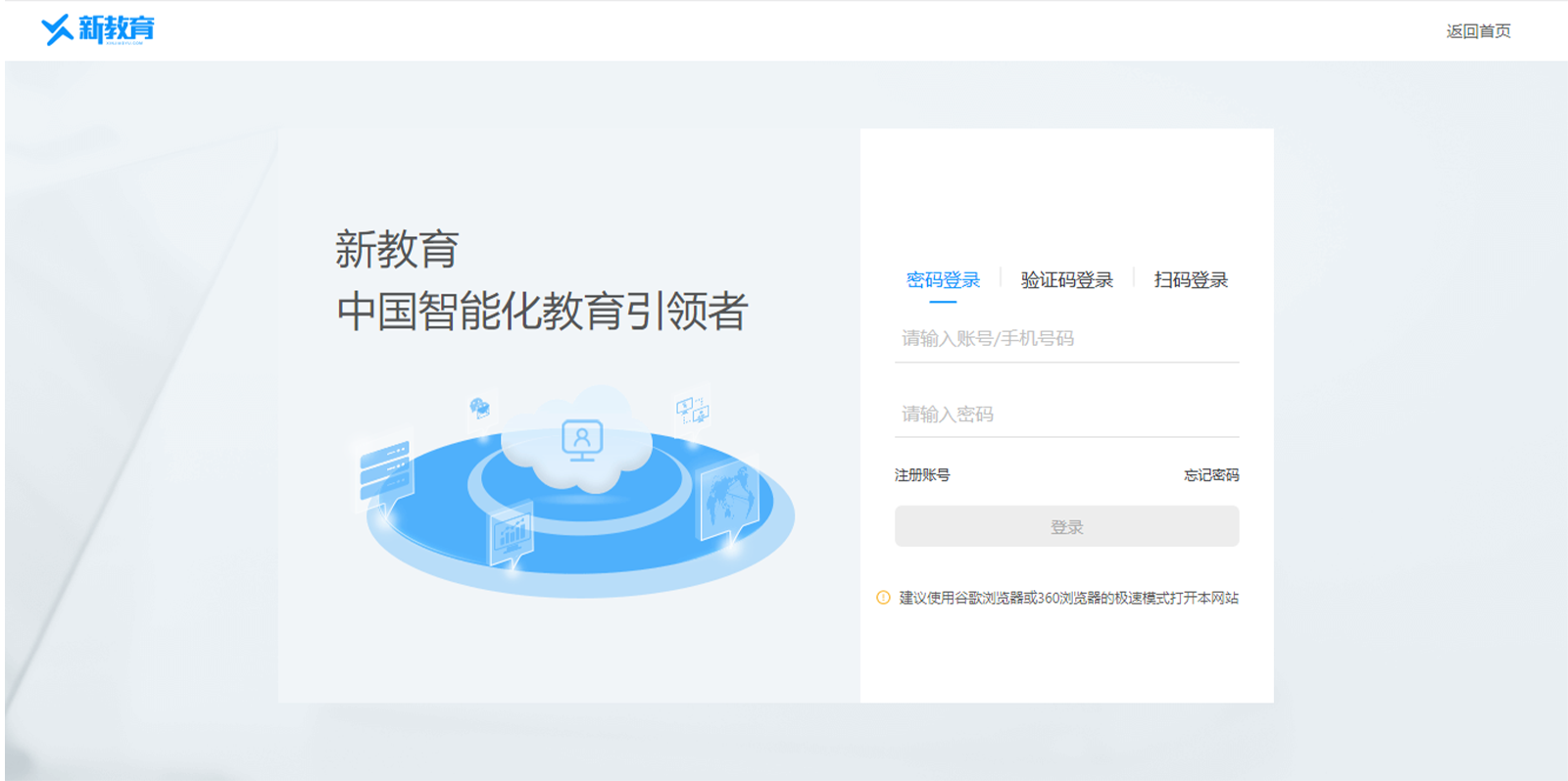Select the 密码登录 tab

coord(943,280)
